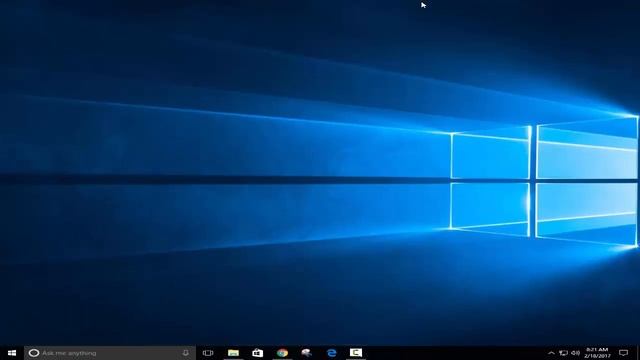The width and height of the screenshot is (640, 360).
Task: Show hidden system tray icons
Action: click(551, 353)
